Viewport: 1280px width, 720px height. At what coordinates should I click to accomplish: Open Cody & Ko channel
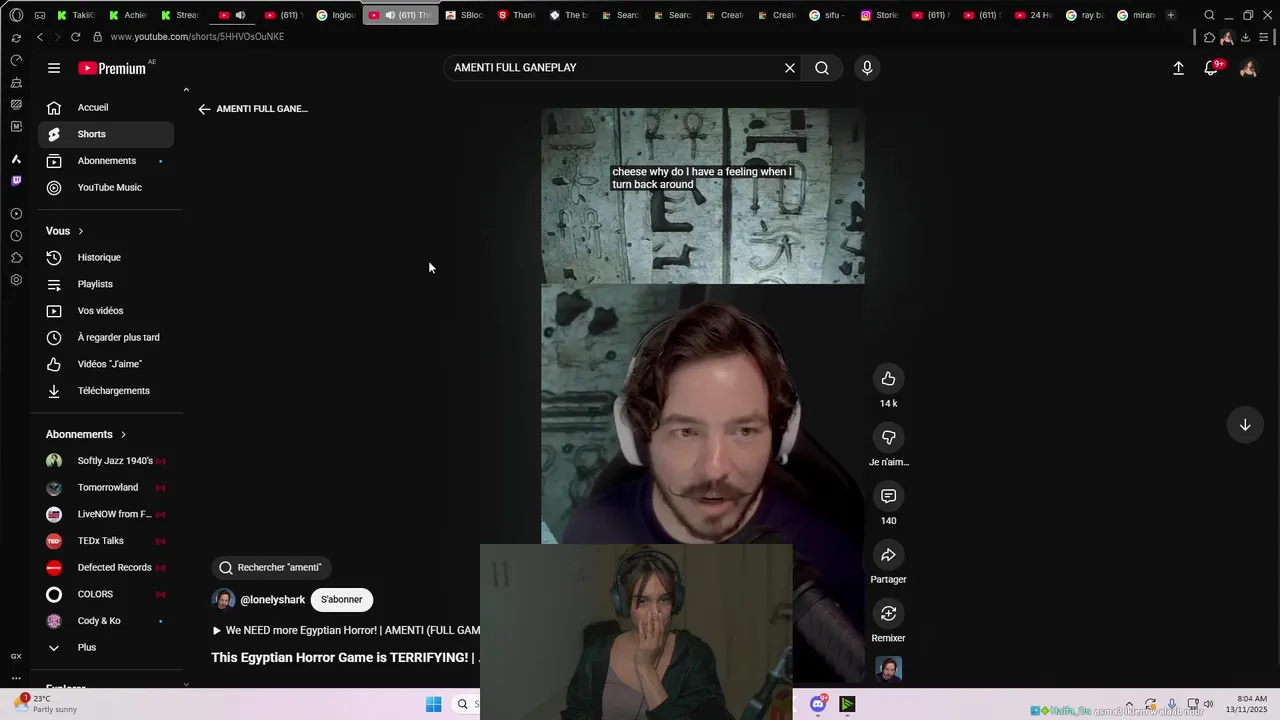[106, 621]
